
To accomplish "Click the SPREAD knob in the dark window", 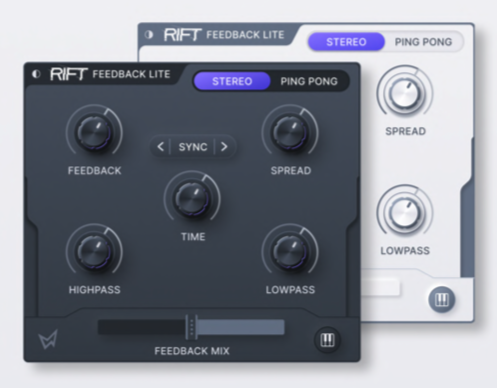I will coord(290,133).
